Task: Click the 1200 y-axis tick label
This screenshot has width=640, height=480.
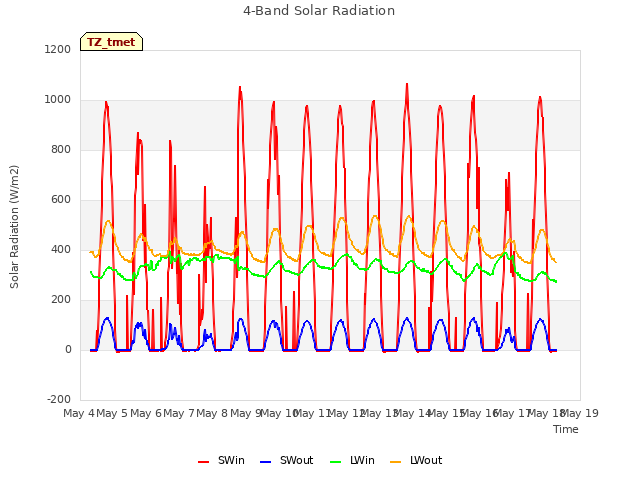Action: click(x=58, y=49)
